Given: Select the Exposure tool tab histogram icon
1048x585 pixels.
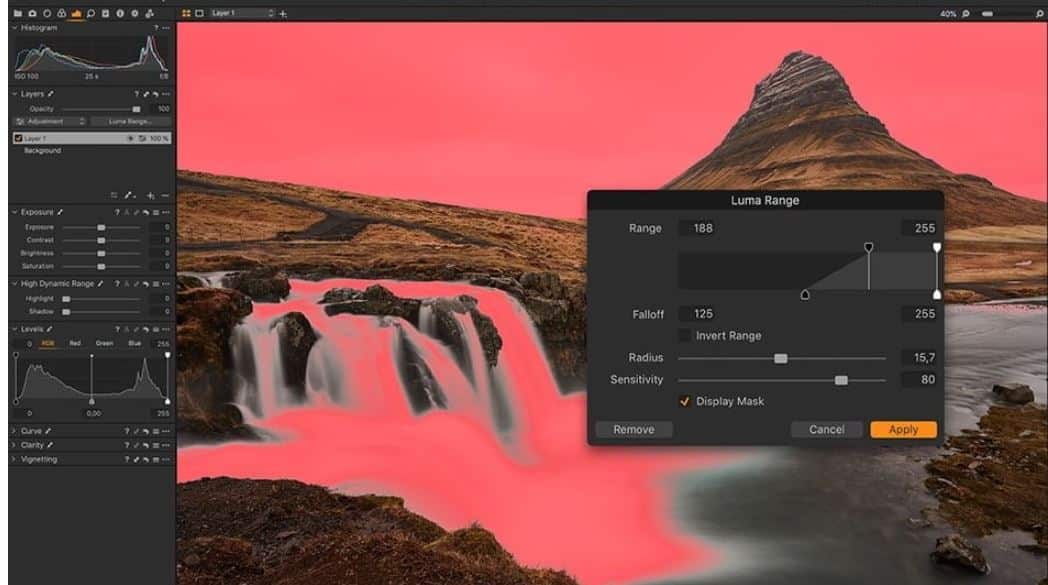Looking at the screenshot, I should point(76,13).
